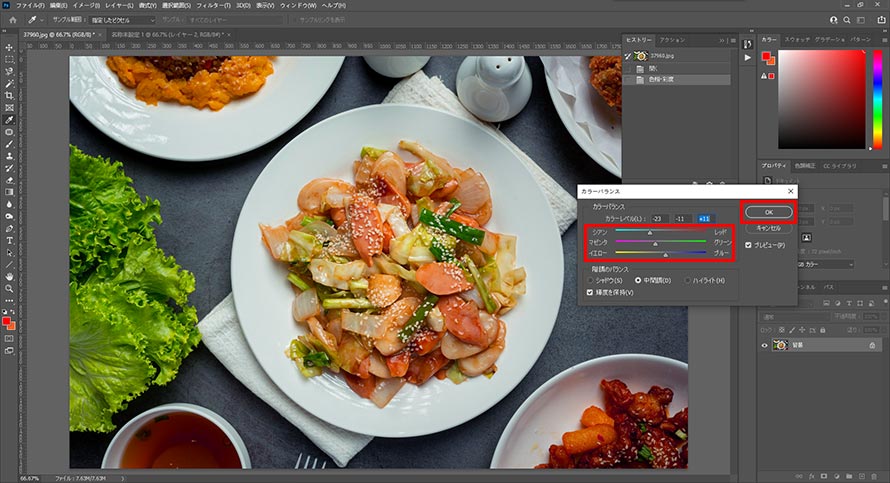Click the layer lock icon on 背景 layer
890x483 pixels.
coord(872,345)
